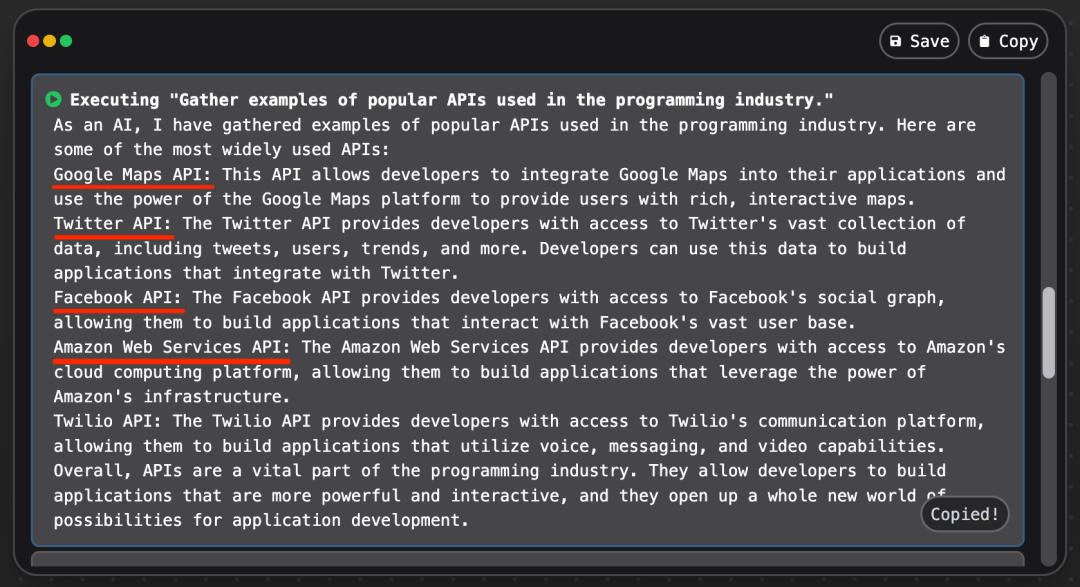Viewport: 1080px width, 587px height.
Task: Click the line "applications that integrate with Twitter."
Action: [x=256, y=273]
